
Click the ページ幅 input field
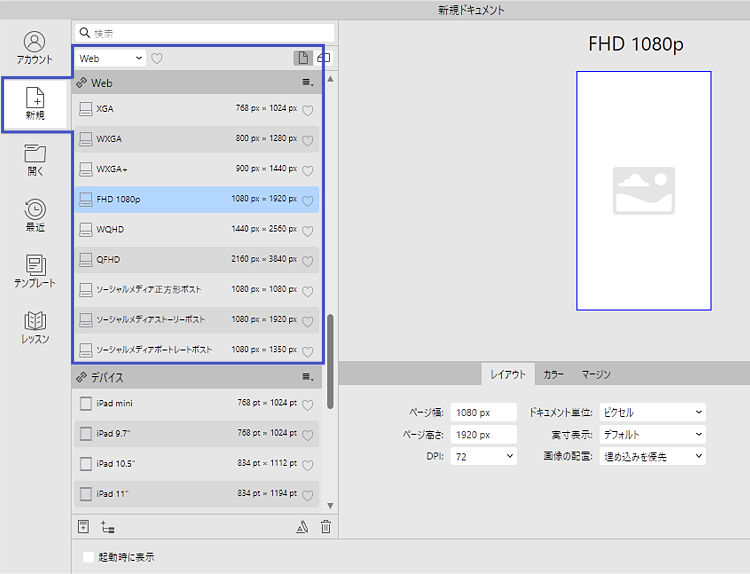tap(483, 412)
